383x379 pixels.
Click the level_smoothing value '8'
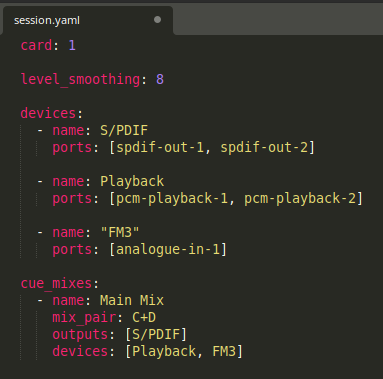click(x=160, y=79)
